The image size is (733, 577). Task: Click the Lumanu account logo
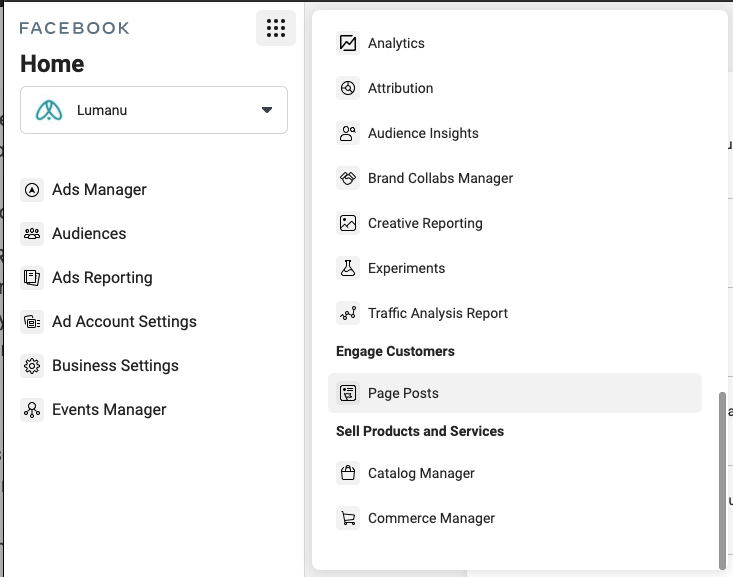click(x=49, y=110)
